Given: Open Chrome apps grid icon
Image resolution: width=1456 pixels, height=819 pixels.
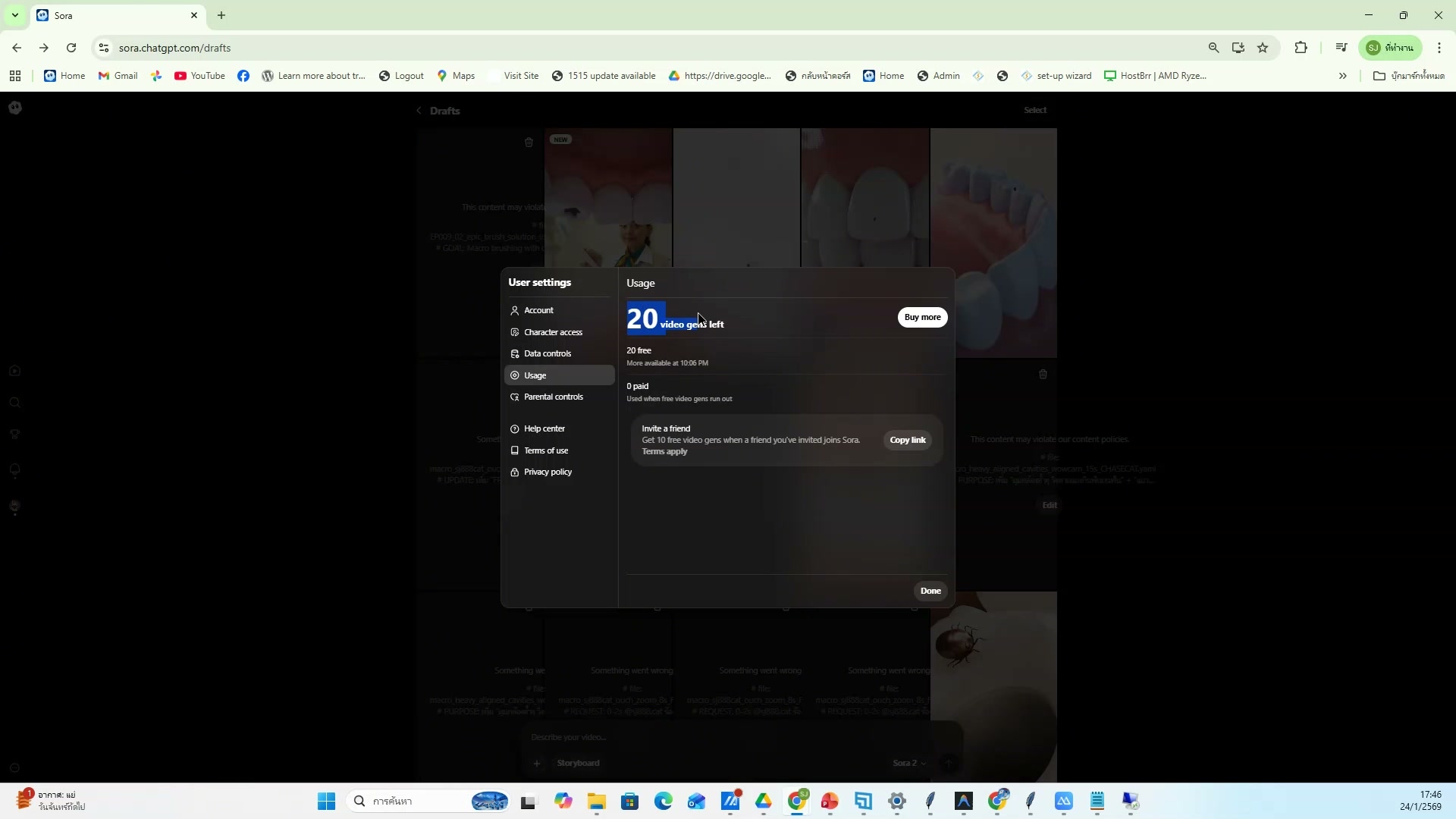Looking at the screenshot, I should tap(15, 76).
